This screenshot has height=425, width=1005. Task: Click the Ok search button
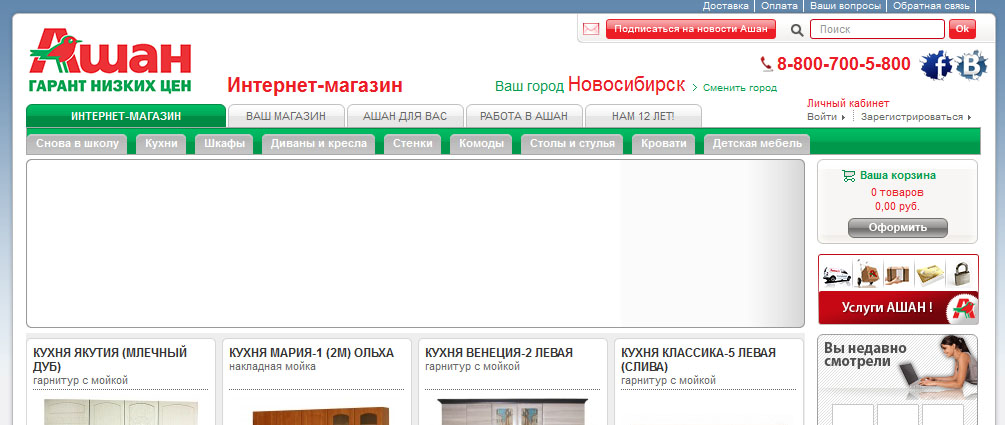tap(962, 29)
